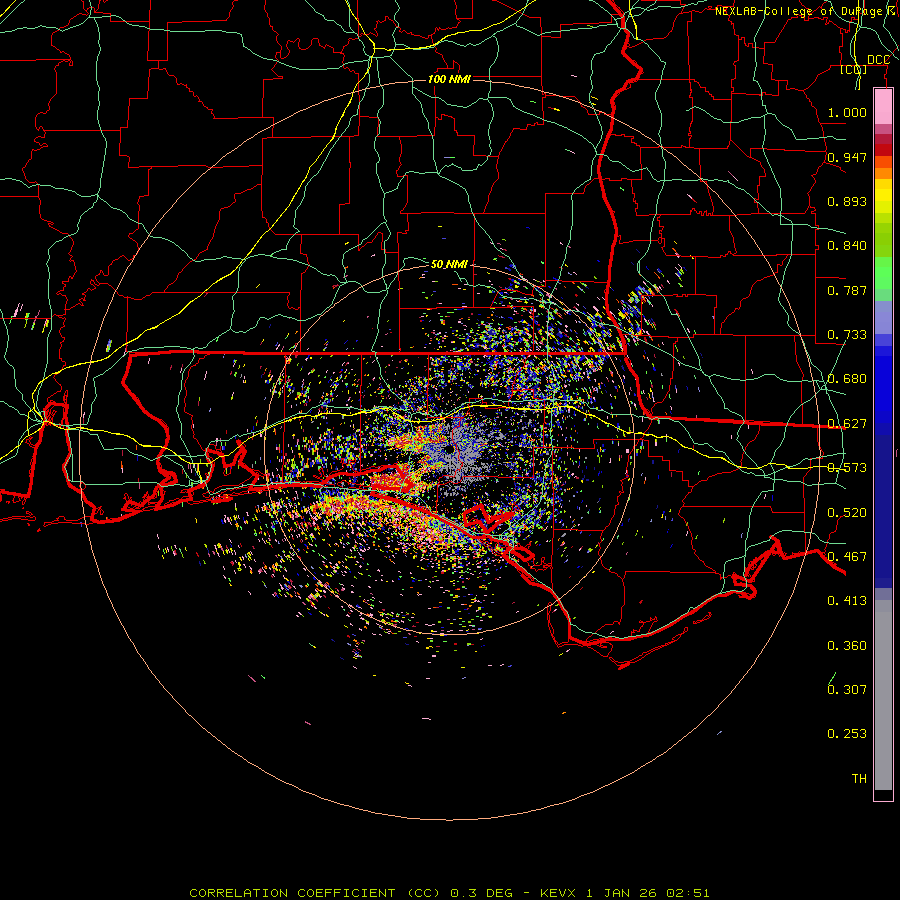Pick the pink color at top of scale
The image size is (900, 900).
(883, 107)
